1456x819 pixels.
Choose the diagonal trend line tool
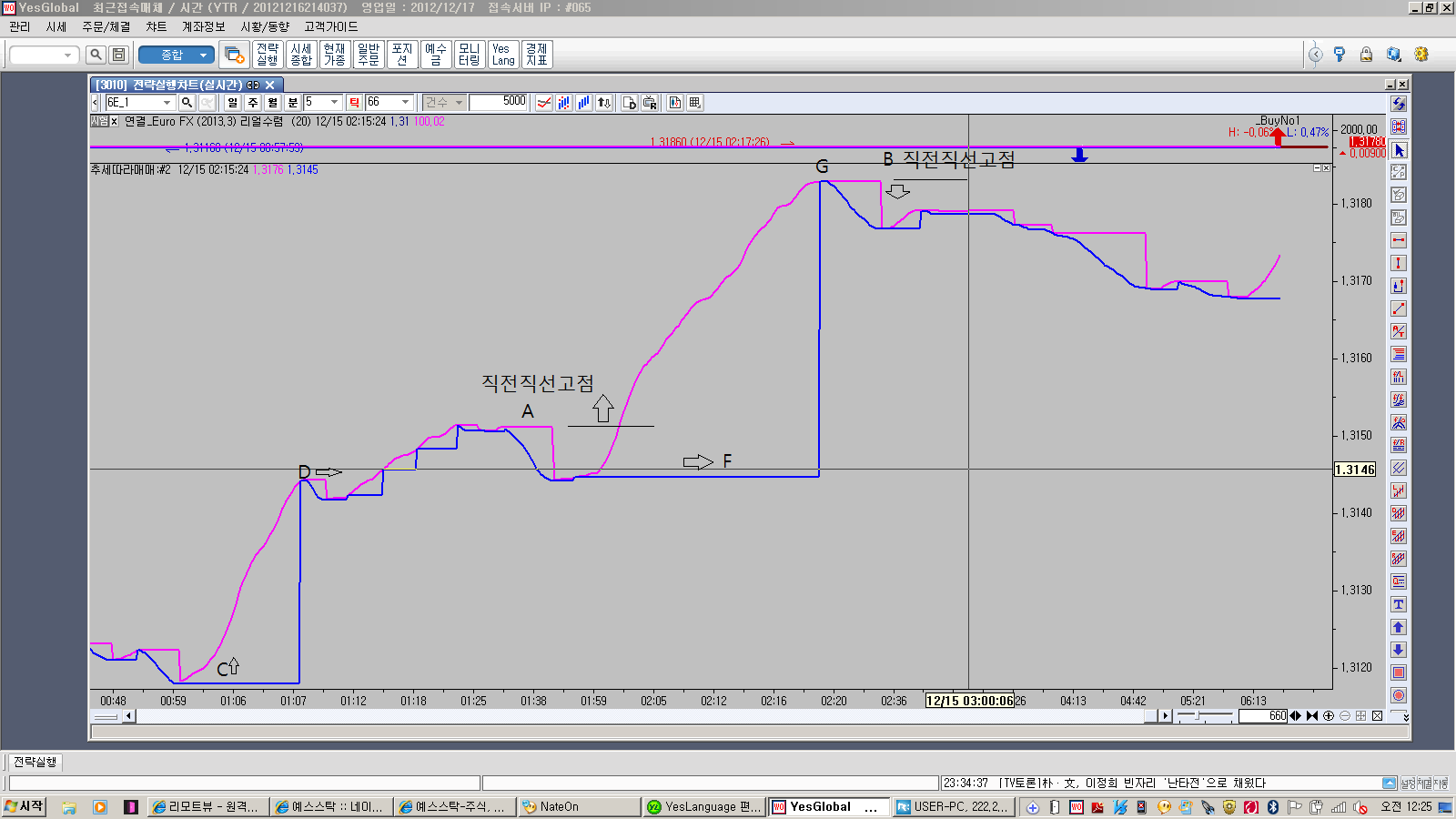1399,308
